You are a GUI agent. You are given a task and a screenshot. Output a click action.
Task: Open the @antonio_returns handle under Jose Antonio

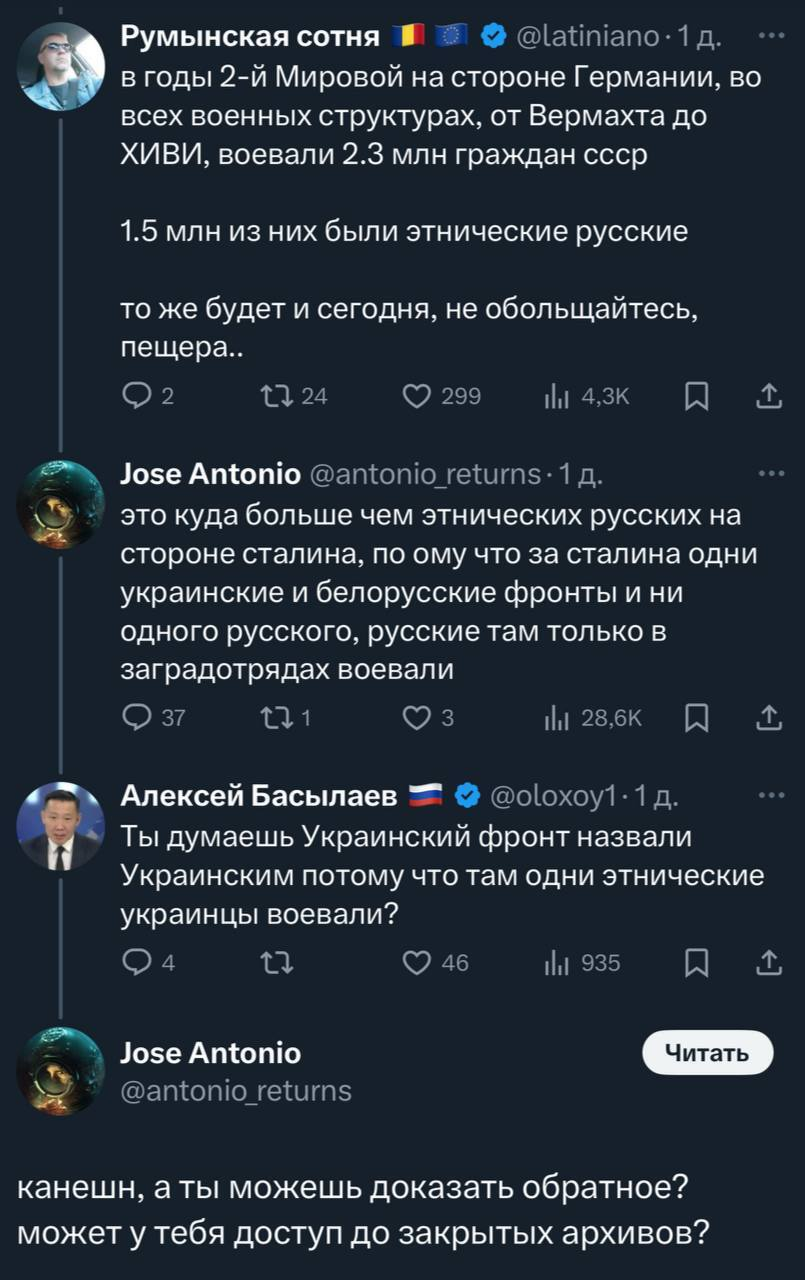236,1090
